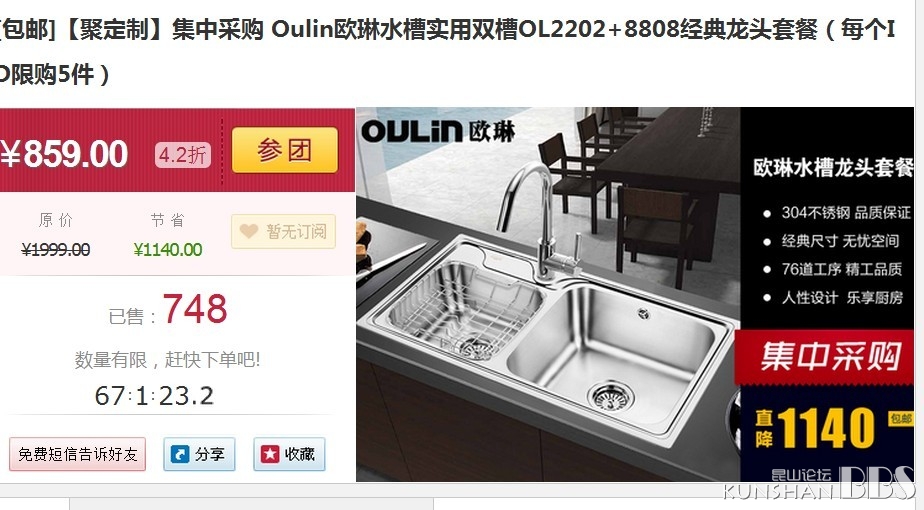Click the 包邮 free shipping tag on banner
The width and height of the screenshot is (924, 510).
click(900, 419)
